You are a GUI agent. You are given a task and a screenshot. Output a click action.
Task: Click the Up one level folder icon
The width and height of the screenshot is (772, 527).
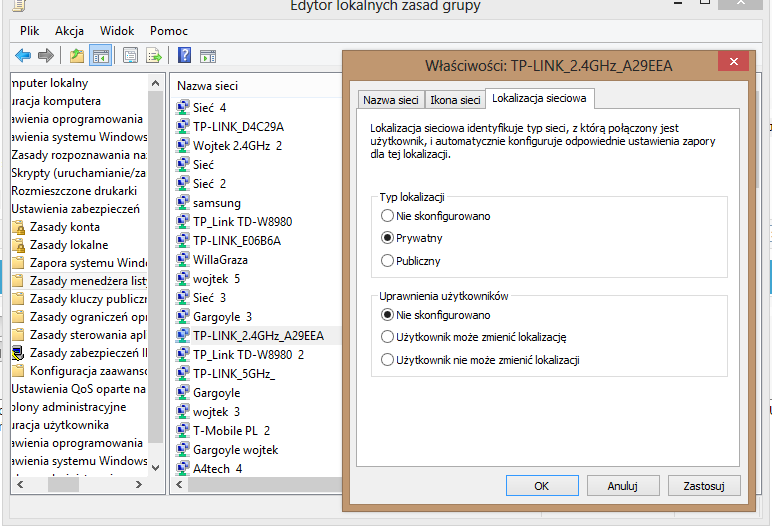click(x=77, y=55)
